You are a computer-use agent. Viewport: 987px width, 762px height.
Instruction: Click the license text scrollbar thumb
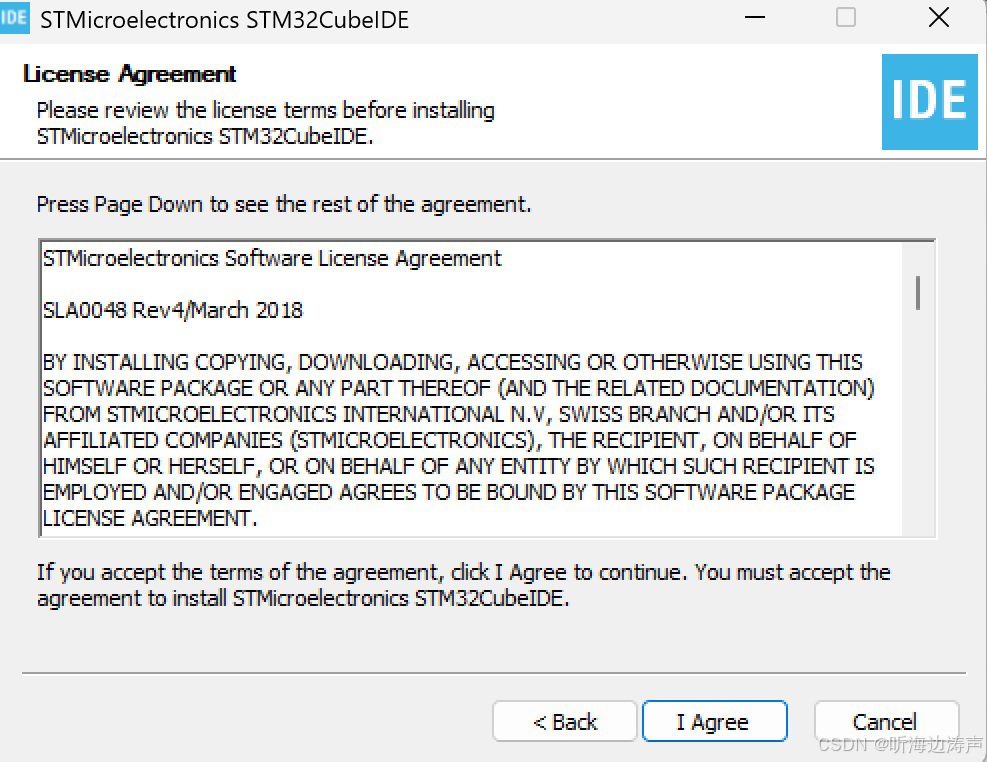tap(918, 293)
